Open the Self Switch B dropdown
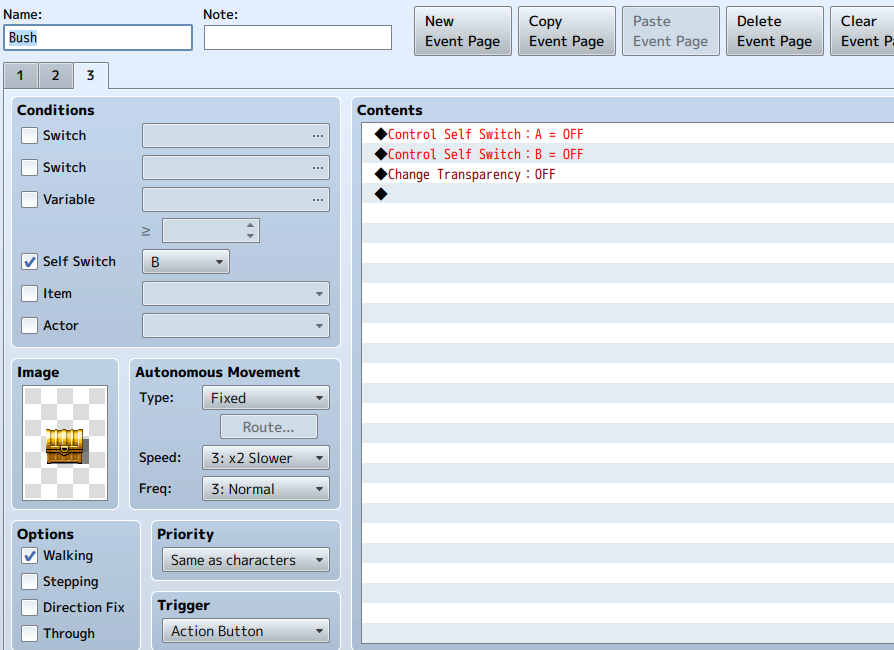The width and height of the screenshot is (894, 650). [186, 262]
